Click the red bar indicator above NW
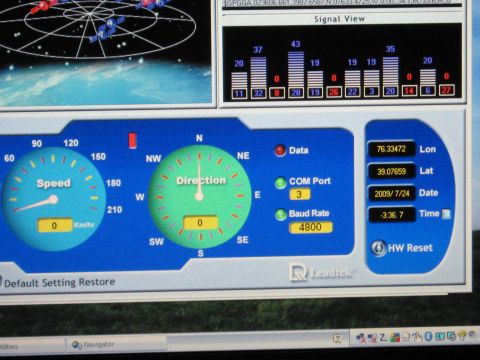The width and height of the screenshot is (480, 360). 133,141
